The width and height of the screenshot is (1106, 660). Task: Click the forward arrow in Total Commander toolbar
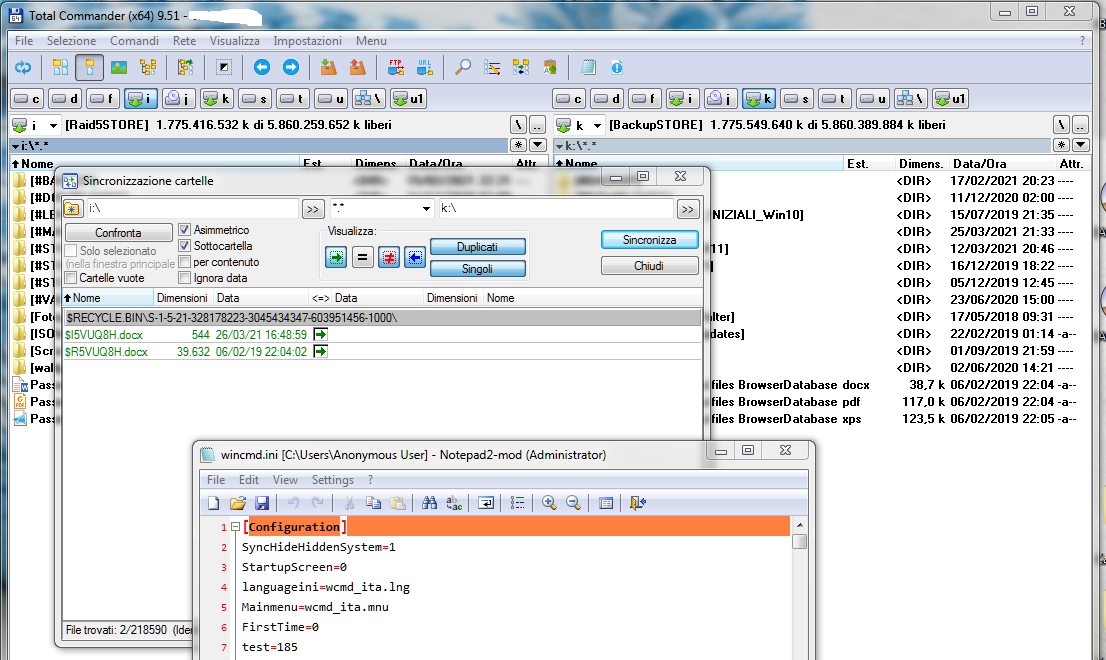click(291, 68)
